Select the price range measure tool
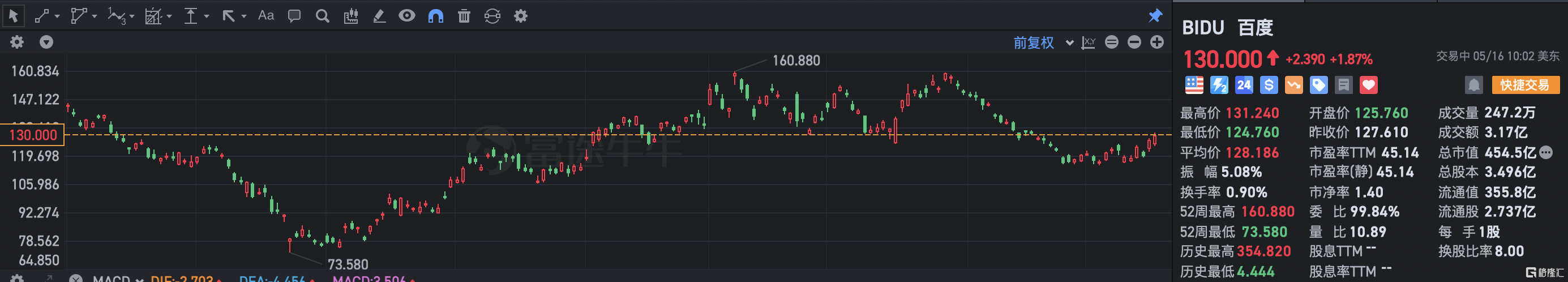 tap(191, 16)
